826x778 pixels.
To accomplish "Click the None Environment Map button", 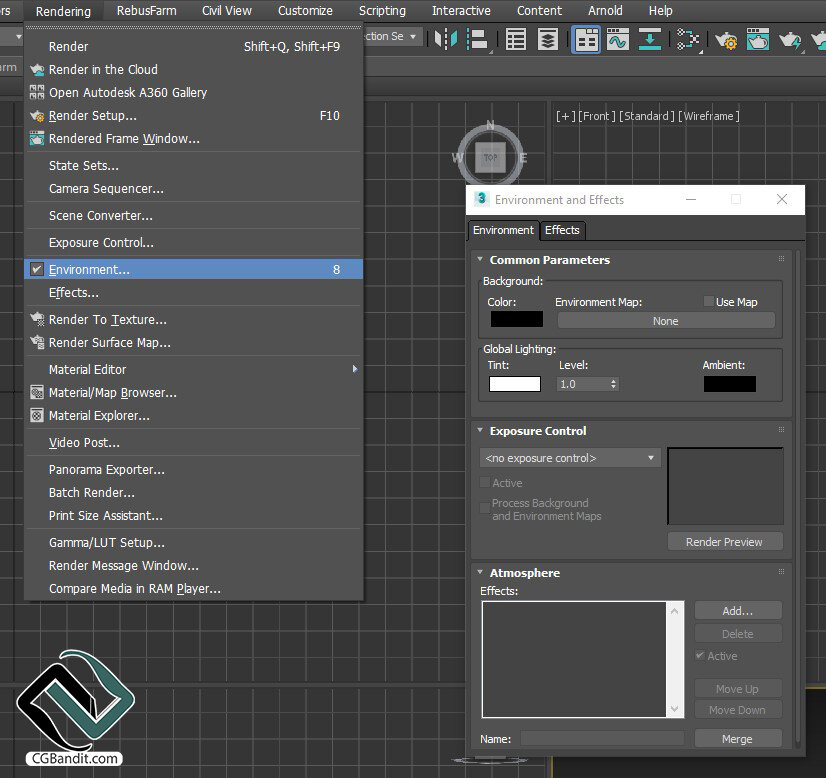I will pos(666,321).
